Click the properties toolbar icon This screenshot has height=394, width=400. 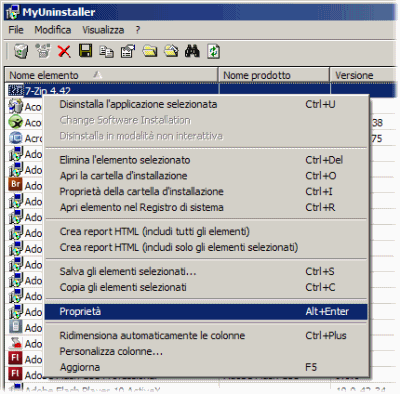tap(128, 52)
